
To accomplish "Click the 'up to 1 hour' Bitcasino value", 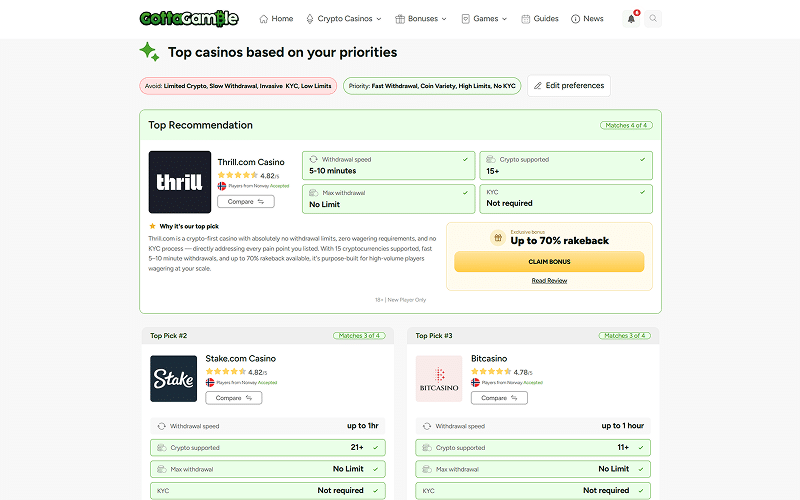I will tap(622, 426).
